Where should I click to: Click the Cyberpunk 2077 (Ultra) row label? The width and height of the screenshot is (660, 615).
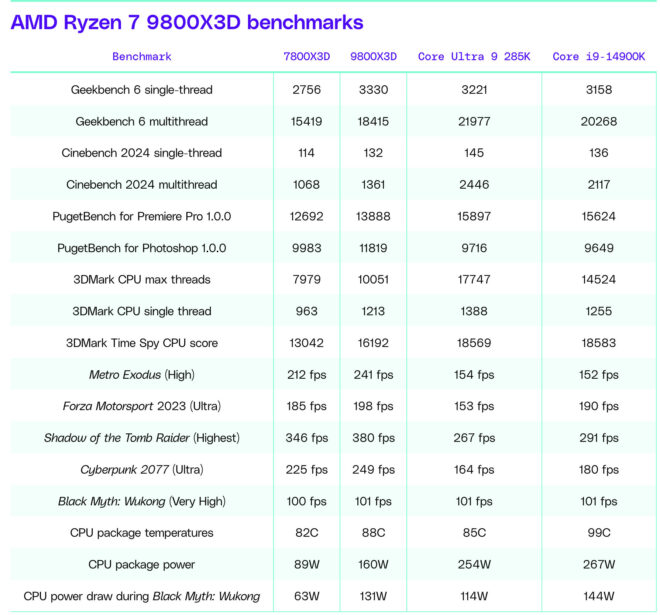142,470
